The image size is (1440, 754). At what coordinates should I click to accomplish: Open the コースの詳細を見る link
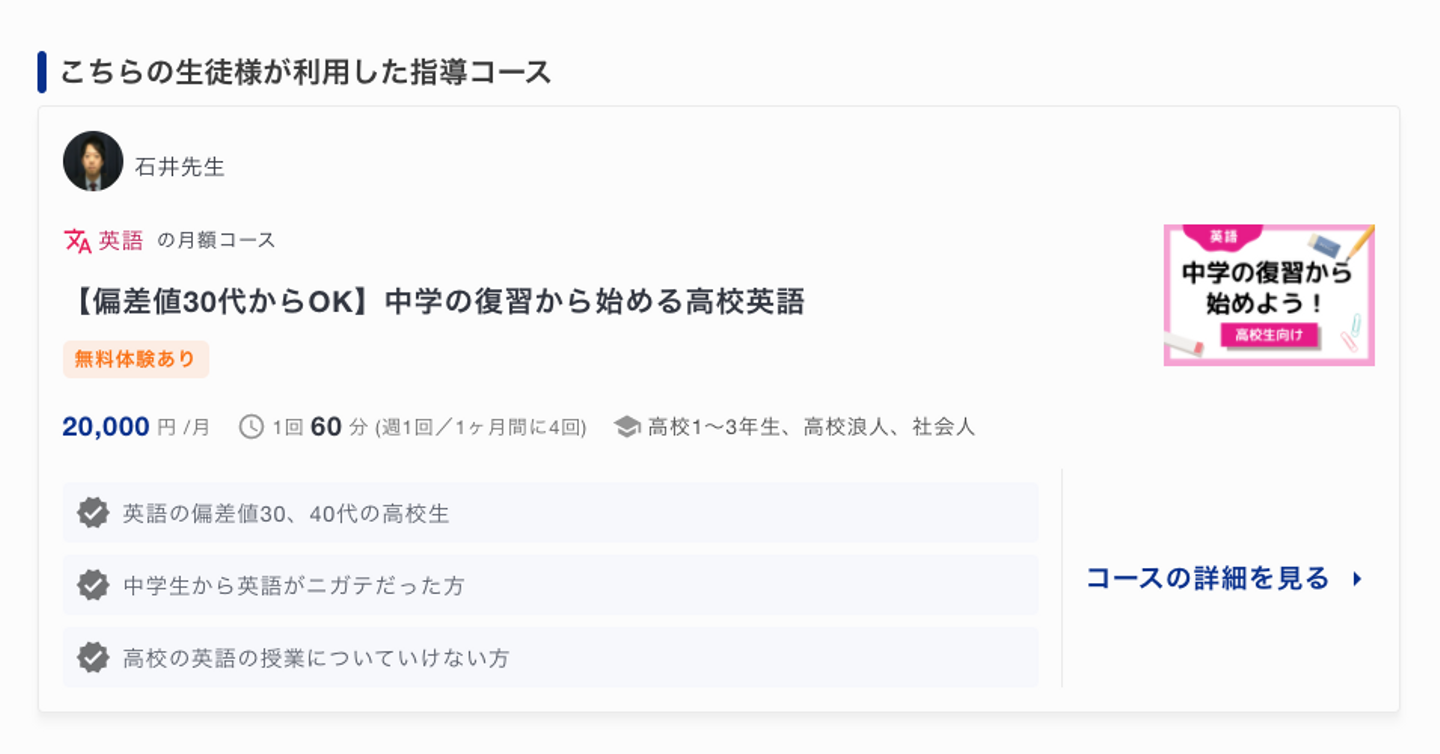[x=1207, y=578]
